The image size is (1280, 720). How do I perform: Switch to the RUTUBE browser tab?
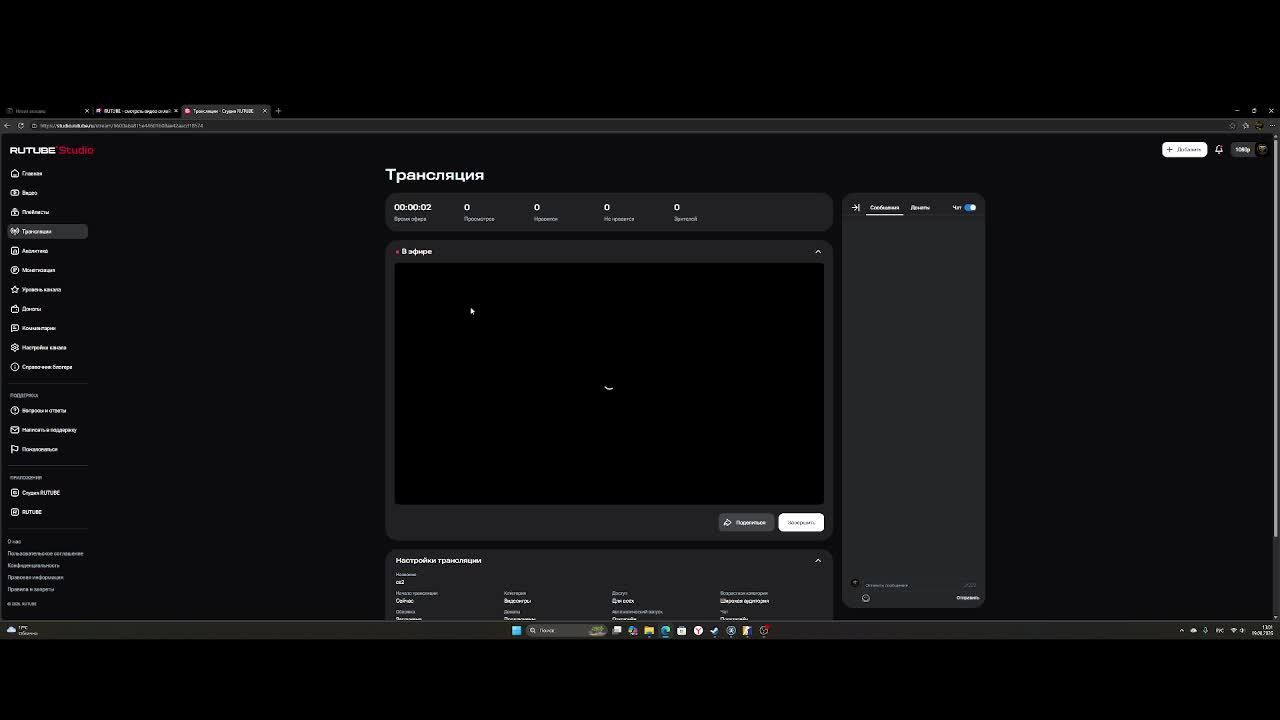[135, 111]
